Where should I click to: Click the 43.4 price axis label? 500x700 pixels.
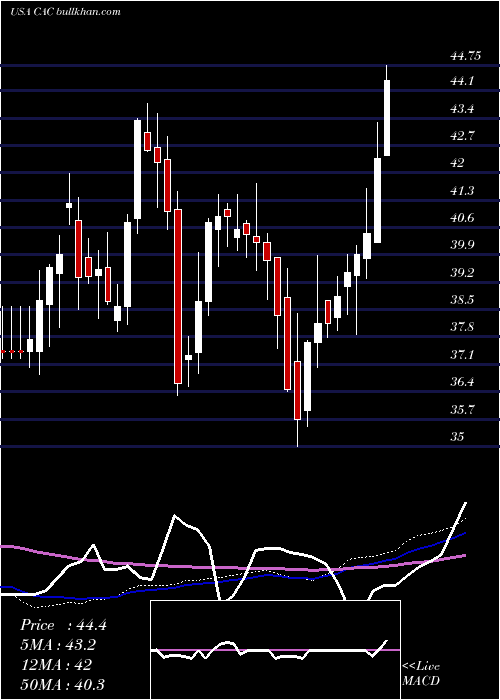tap(462, 109)
